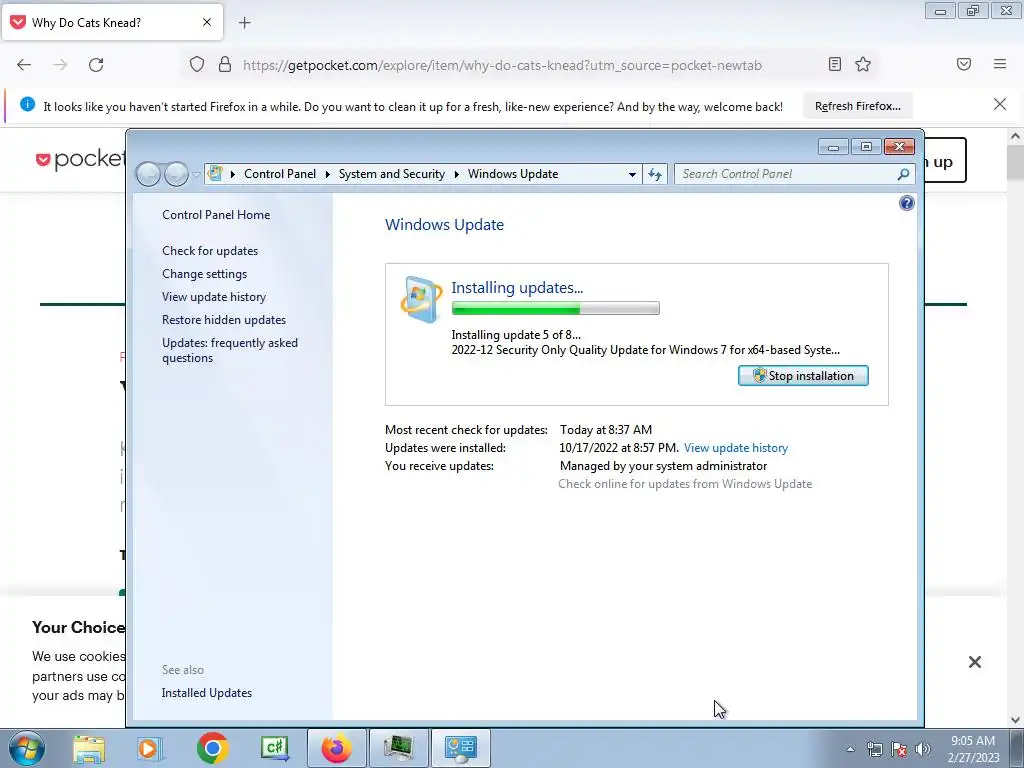Click the taskbar clock showing 9:05 AM
This screenshot has height=768, width=1024.
(973, 748)
